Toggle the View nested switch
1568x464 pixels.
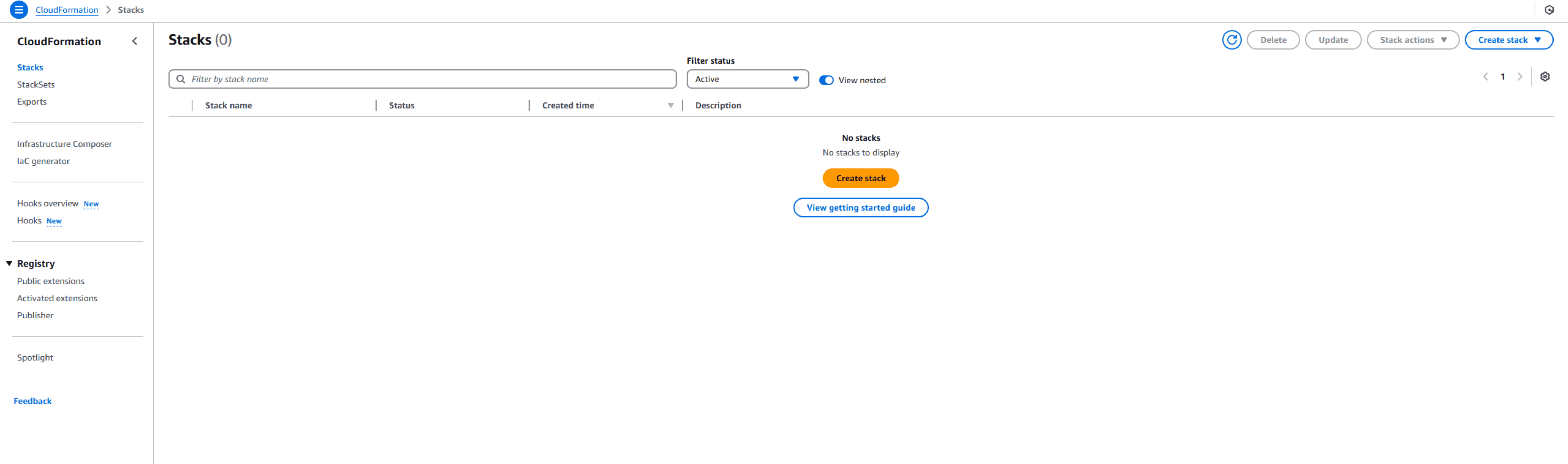click(825, 80)
